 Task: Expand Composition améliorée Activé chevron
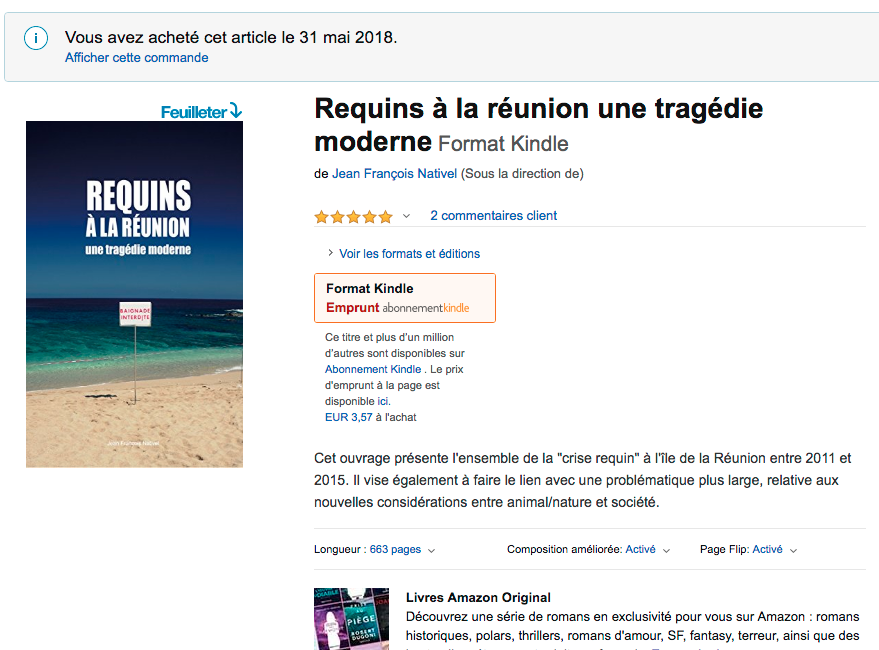pos(666,550)
